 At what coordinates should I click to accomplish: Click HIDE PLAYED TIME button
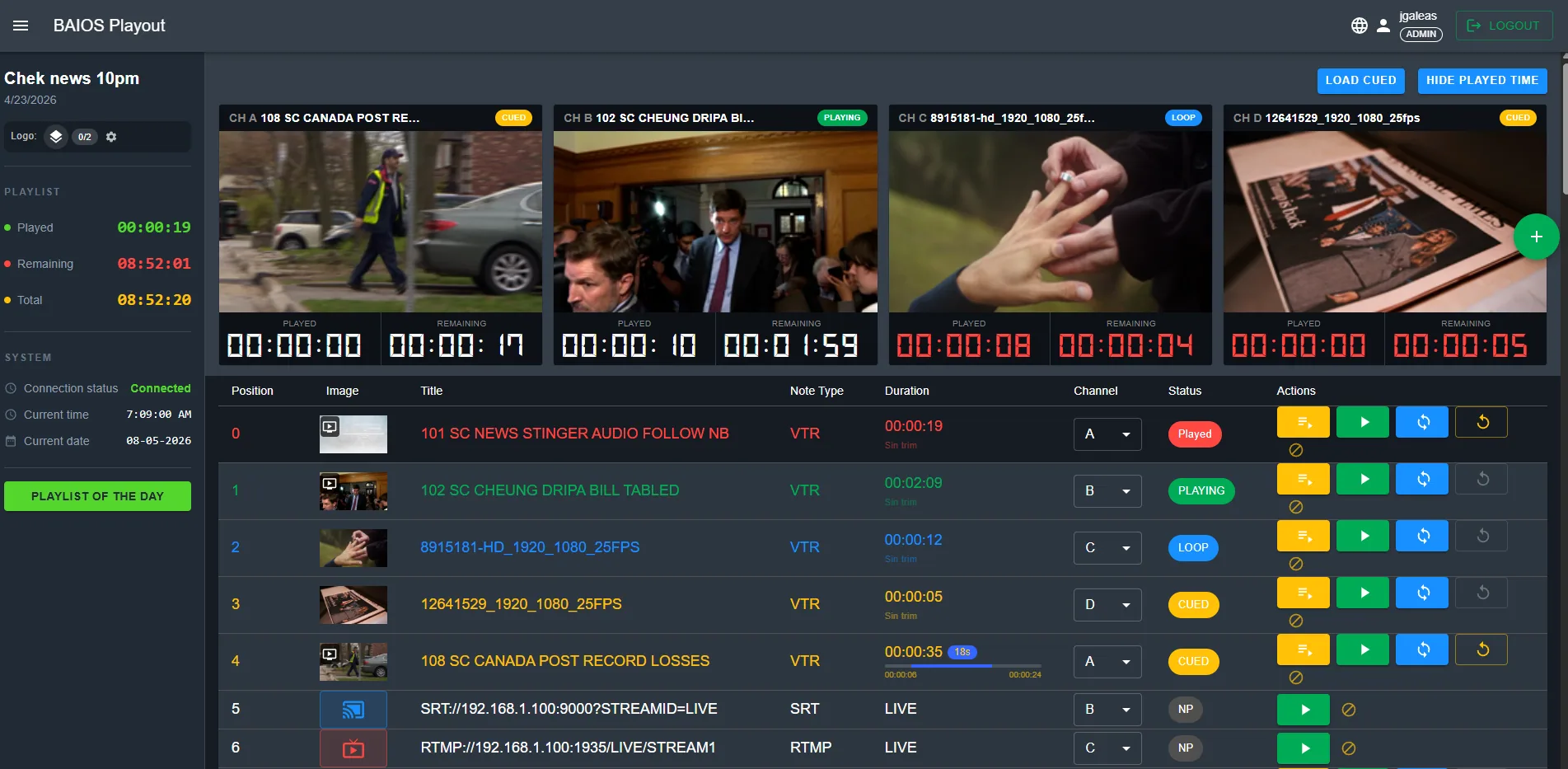(x=1482, y=81)
